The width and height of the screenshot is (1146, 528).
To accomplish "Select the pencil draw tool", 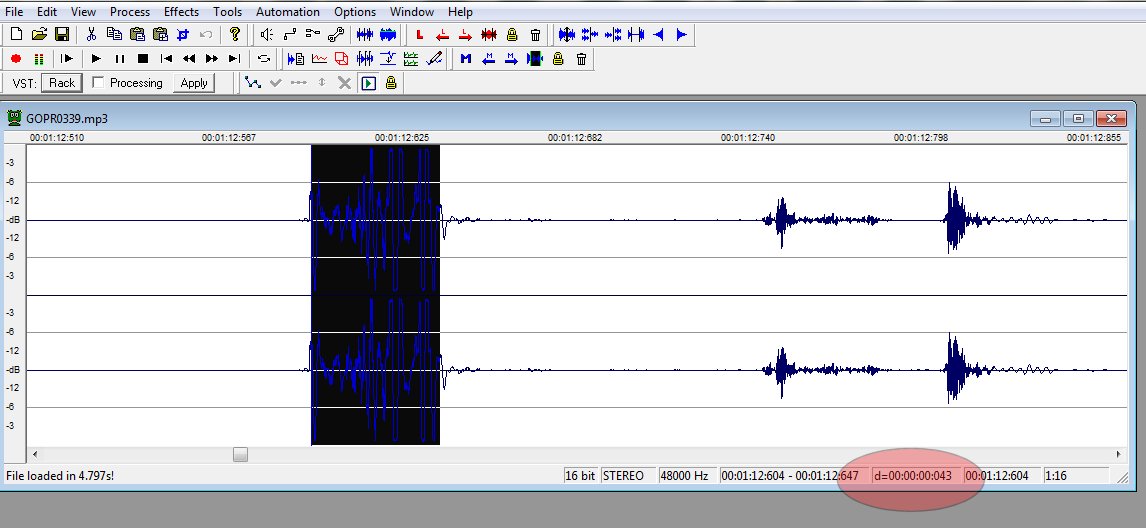I will [x=434, y=59].
